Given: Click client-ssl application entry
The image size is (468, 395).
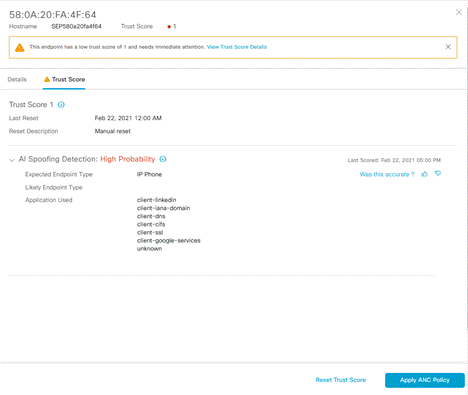Looking at the screenshot, I should 150,232.
